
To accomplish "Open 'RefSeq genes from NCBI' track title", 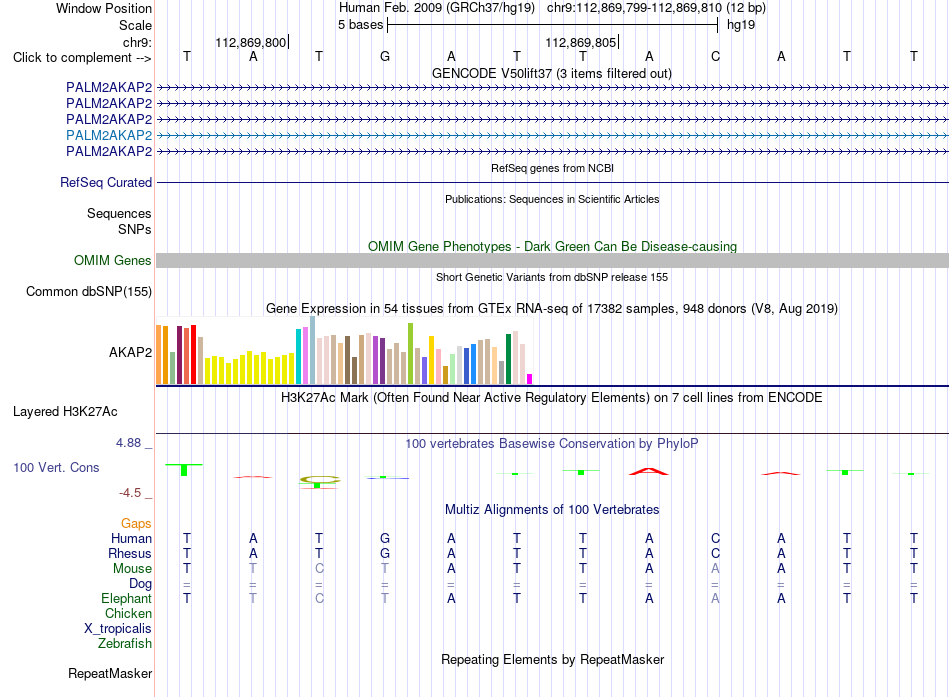I will pyautogui.click(x=552, y=168).
